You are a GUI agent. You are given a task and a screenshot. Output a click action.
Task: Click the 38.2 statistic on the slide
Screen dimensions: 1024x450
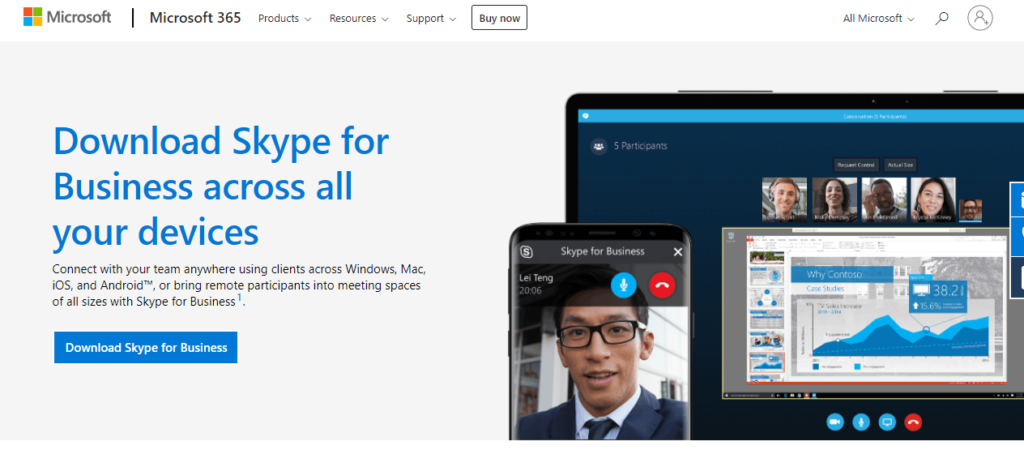coord(945,290)
